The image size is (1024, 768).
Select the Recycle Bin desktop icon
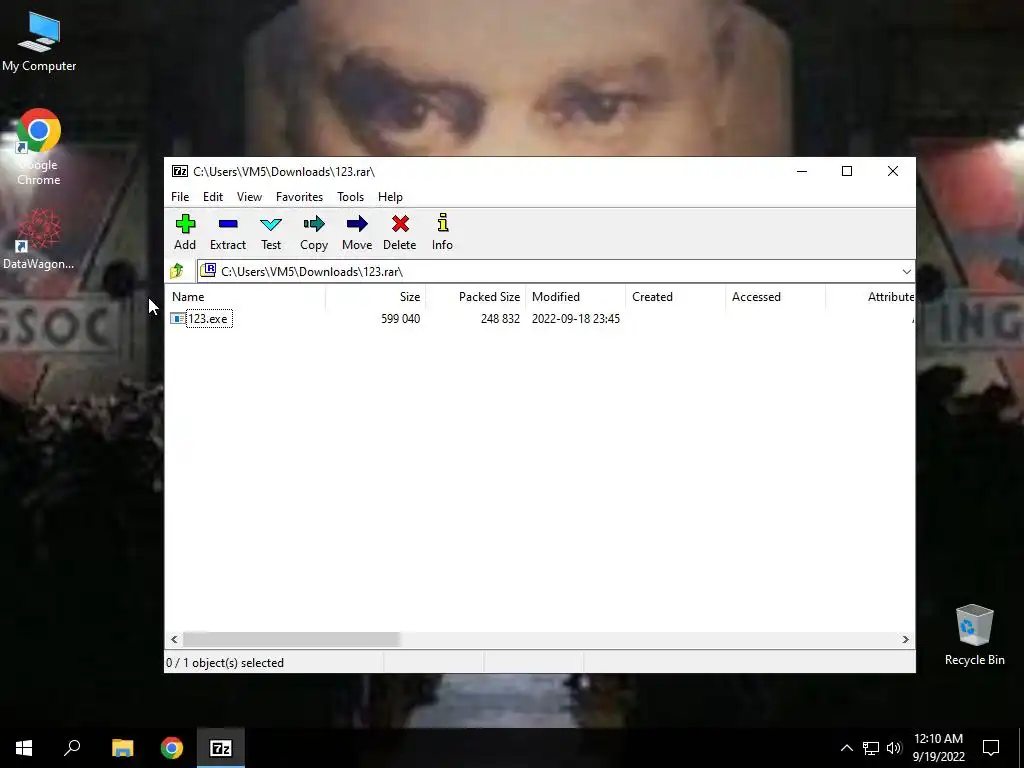pyautogui.click(x=974, y=635)
